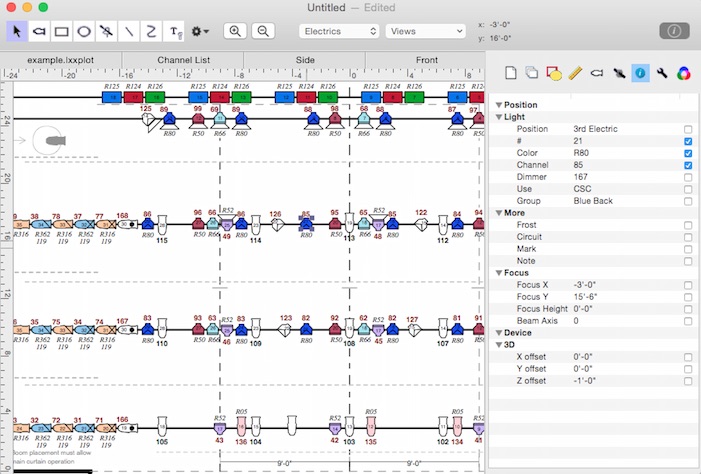Click the blue striplight cell under first R125
The width and height of the screenshot is (701, 474).
pyautogui.click(x=112, y=97)
